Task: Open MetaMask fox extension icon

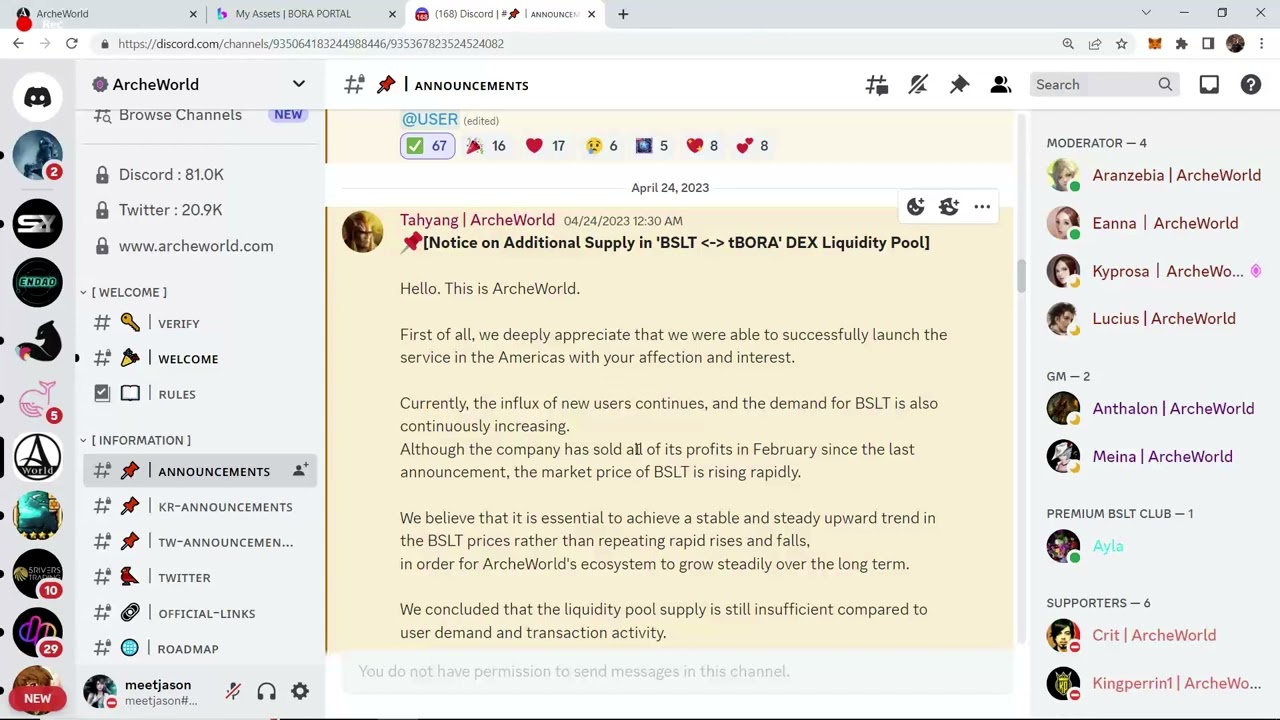Action: click(x=1154, y=44)
